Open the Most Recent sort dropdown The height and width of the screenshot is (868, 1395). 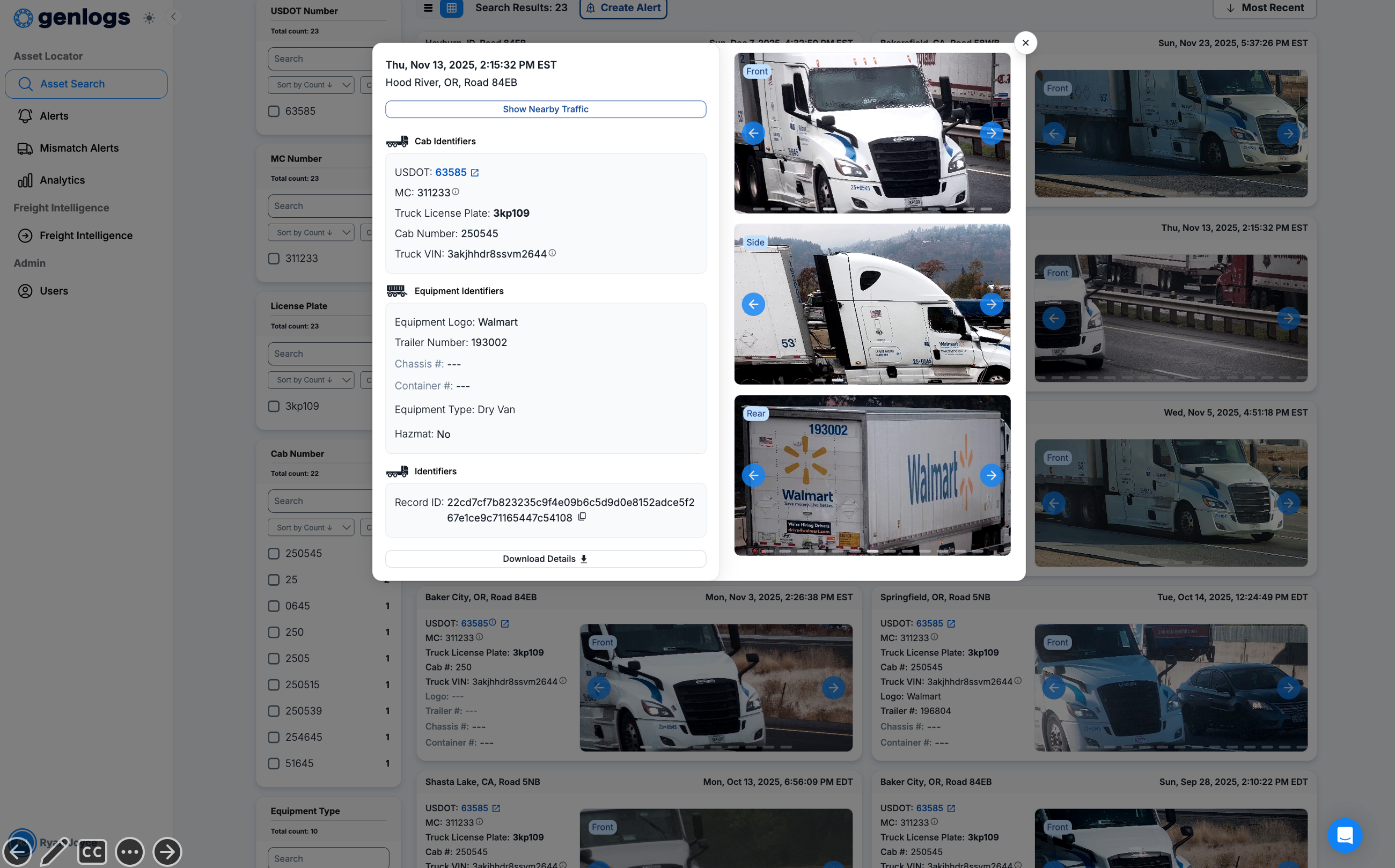click(x=1265, y=8)
